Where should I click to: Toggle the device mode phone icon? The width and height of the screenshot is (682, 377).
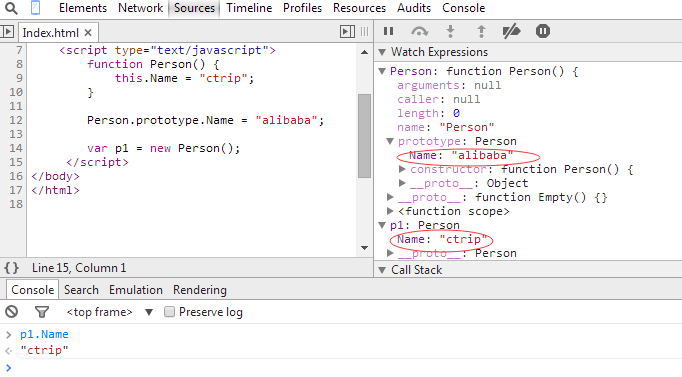[x=36, y=8]
